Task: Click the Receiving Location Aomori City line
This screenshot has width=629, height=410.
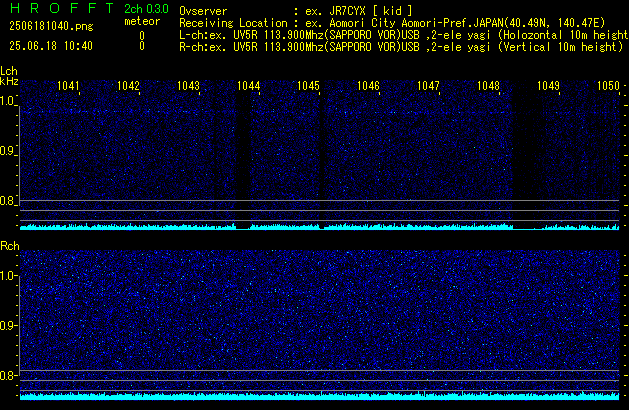Action: point(392,23)
